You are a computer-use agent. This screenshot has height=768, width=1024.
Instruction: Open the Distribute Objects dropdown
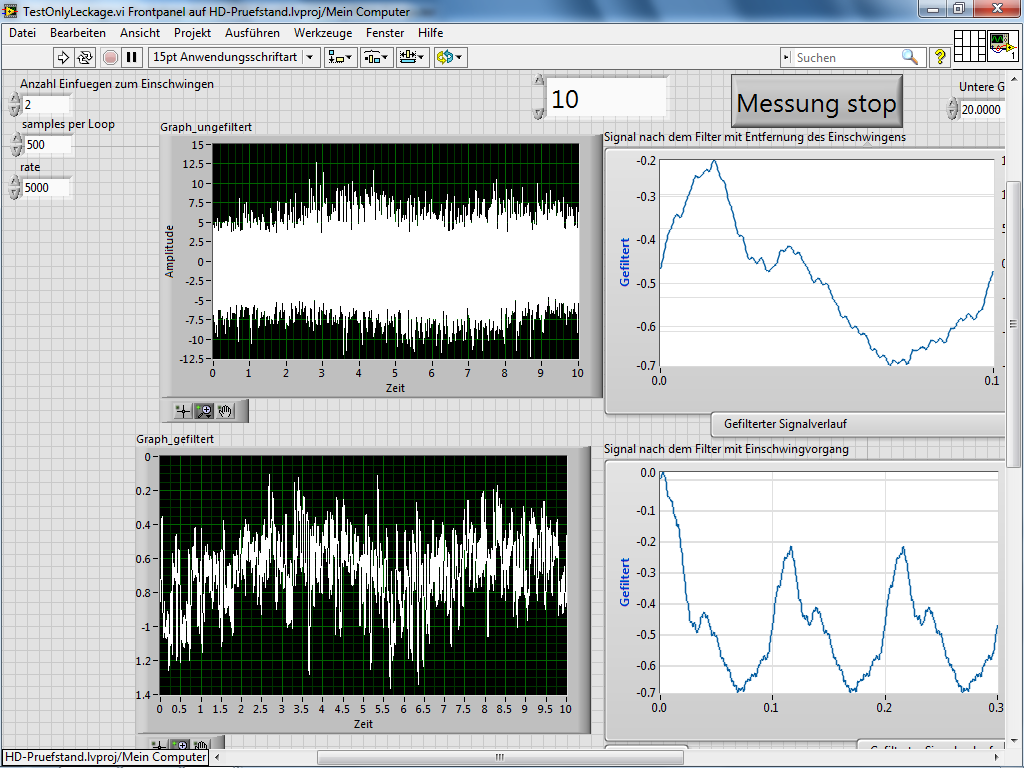point(376,57)
